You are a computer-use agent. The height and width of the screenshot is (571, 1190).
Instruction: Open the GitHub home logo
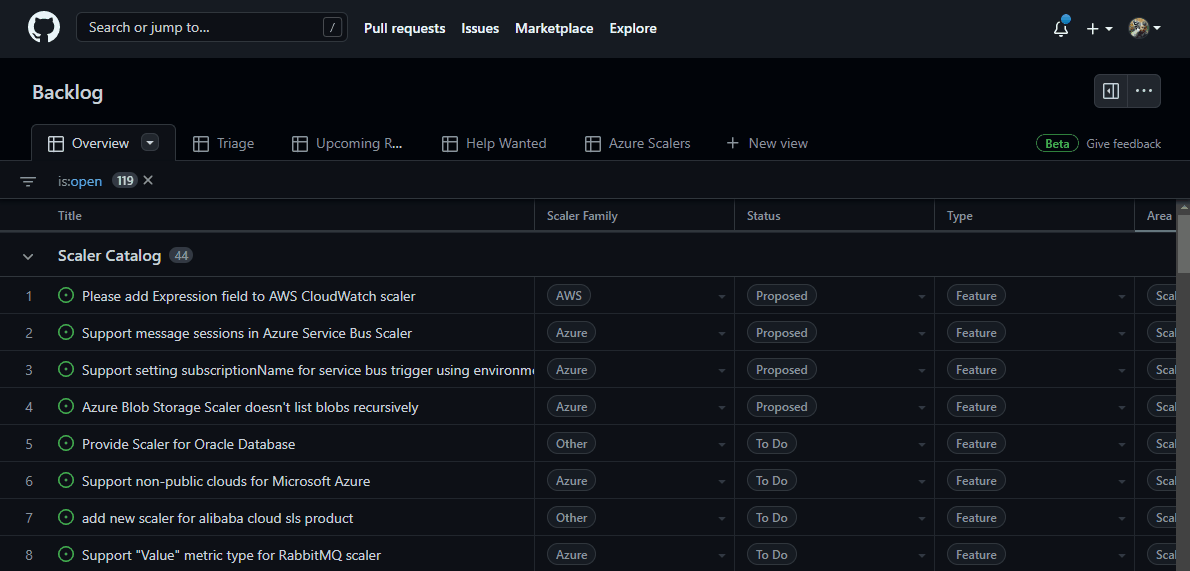coord(44,28)
